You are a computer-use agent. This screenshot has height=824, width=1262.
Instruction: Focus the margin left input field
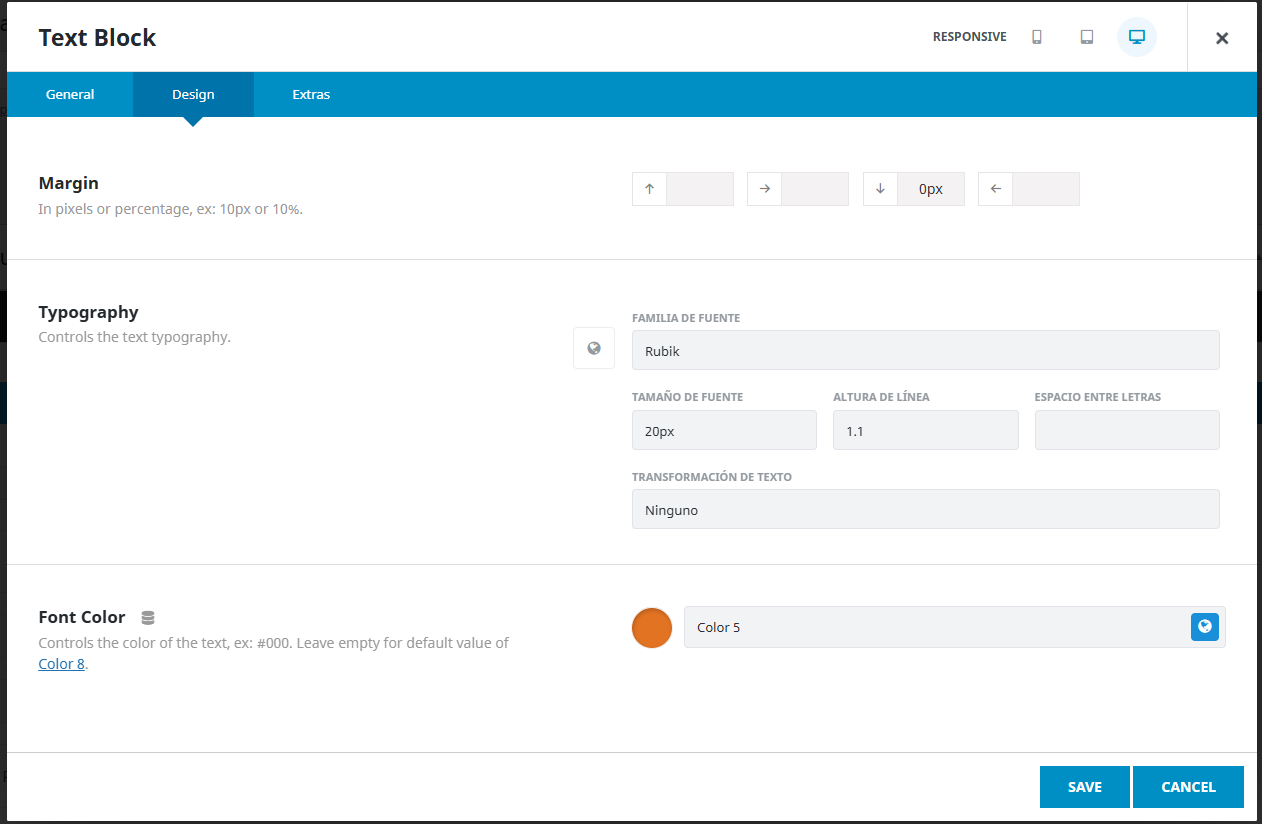coord(1046,189)
